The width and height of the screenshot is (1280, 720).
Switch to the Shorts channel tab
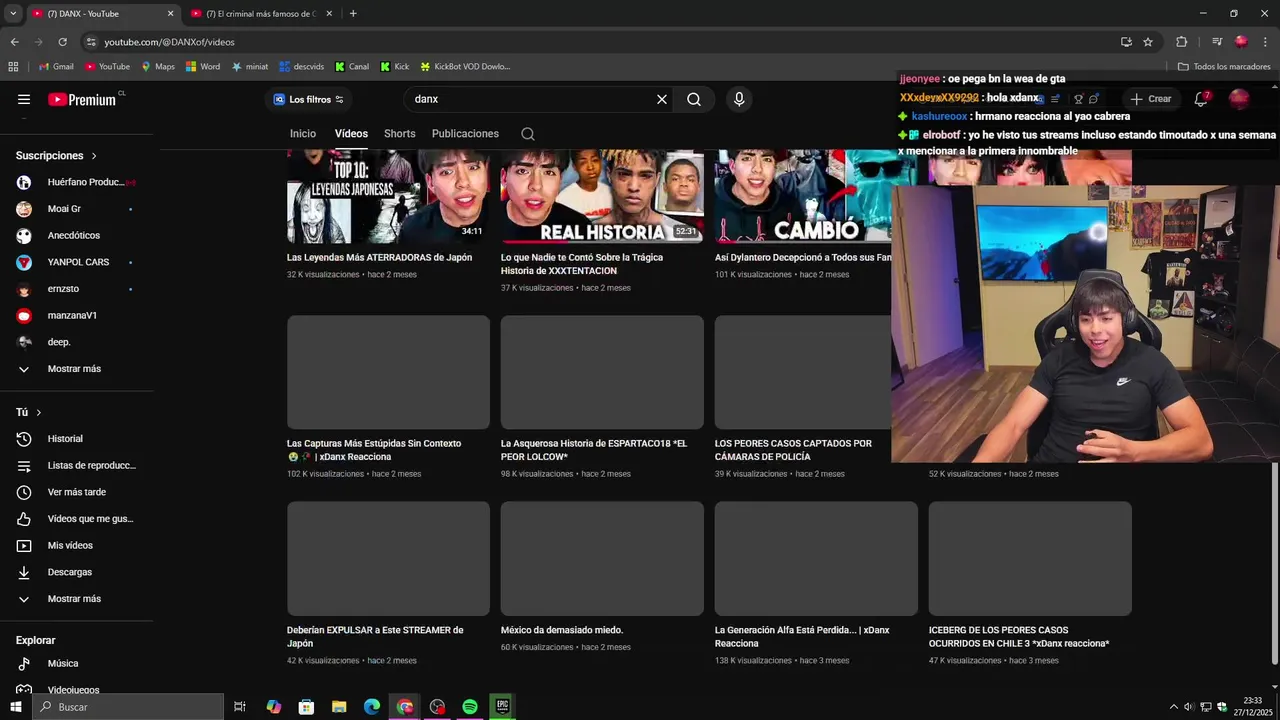[x=400, y=134]
